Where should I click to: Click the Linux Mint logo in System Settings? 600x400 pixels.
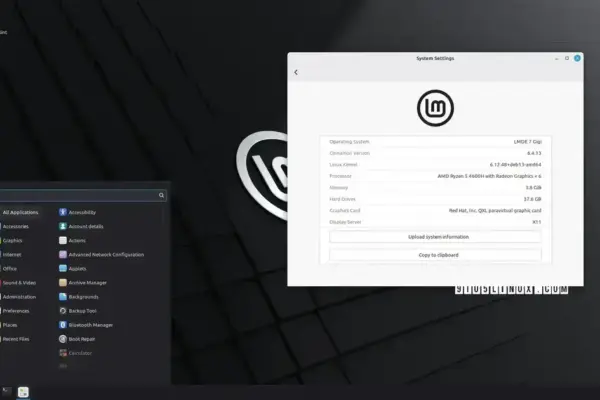coord(435,108)
